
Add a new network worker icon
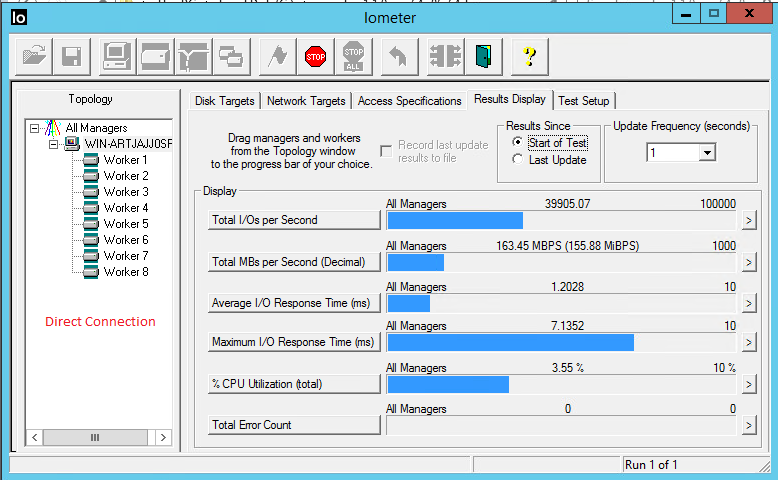click(x=194, y=57)
